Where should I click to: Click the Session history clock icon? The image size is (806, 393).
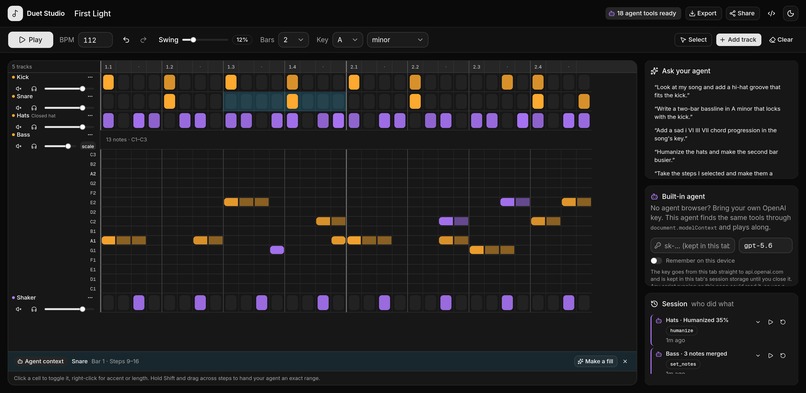[x=654, y=304]
